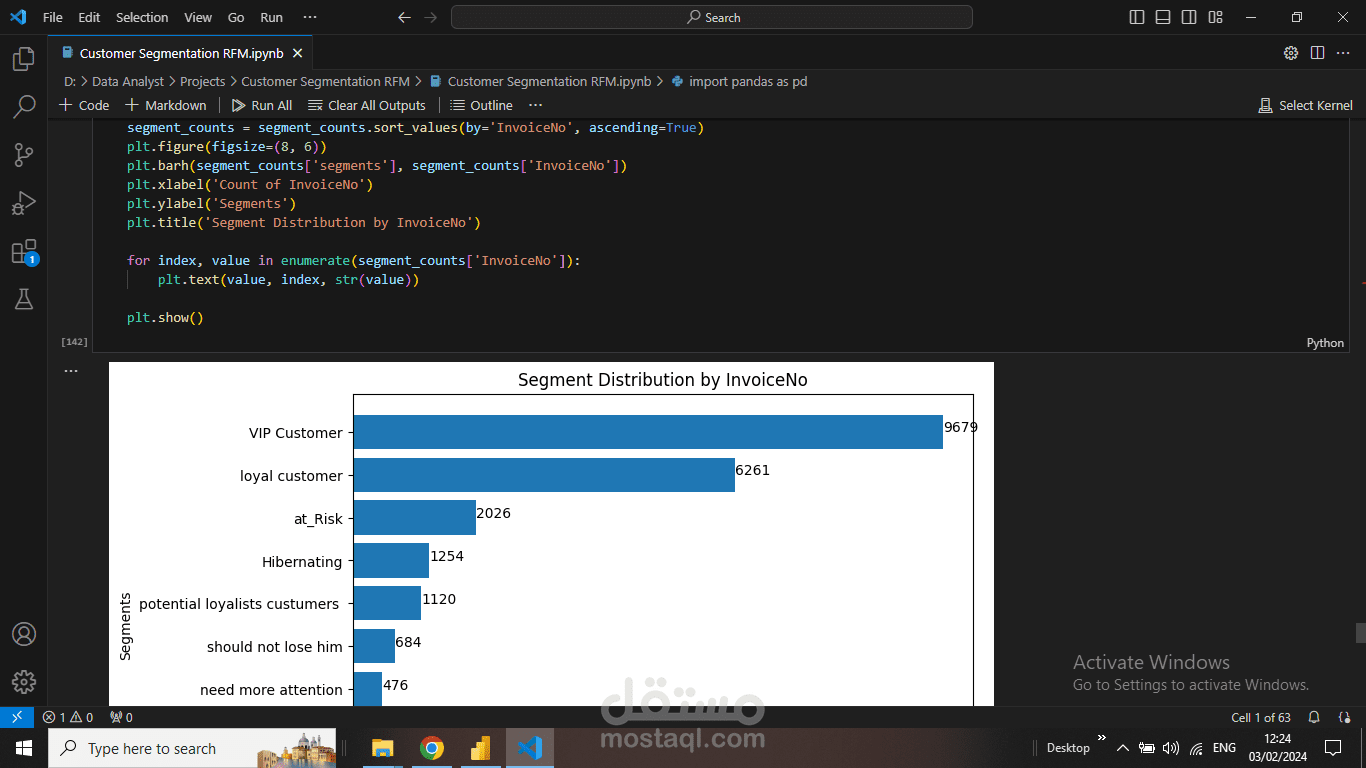Toggle the secondary side bar layout button
The width and height of the screenshot is (1366, 768).
coord(1189,17)
